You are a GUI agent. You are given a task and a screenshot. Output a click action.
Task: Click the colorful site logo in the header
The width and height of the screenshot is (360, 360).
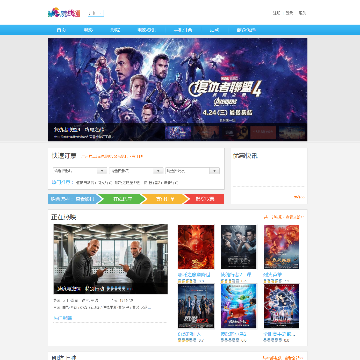click(x=64, y=13)
